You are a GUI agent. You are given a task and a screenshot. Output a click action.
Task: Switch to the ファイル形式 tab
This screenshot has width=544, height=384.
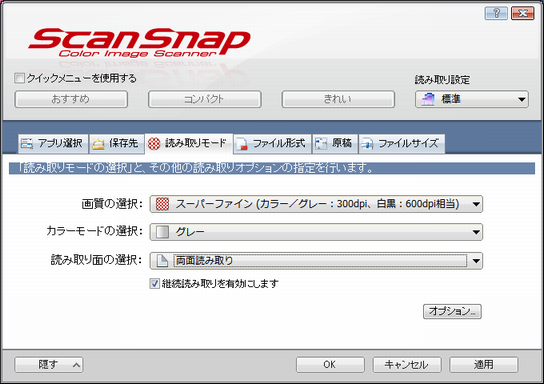273,144
